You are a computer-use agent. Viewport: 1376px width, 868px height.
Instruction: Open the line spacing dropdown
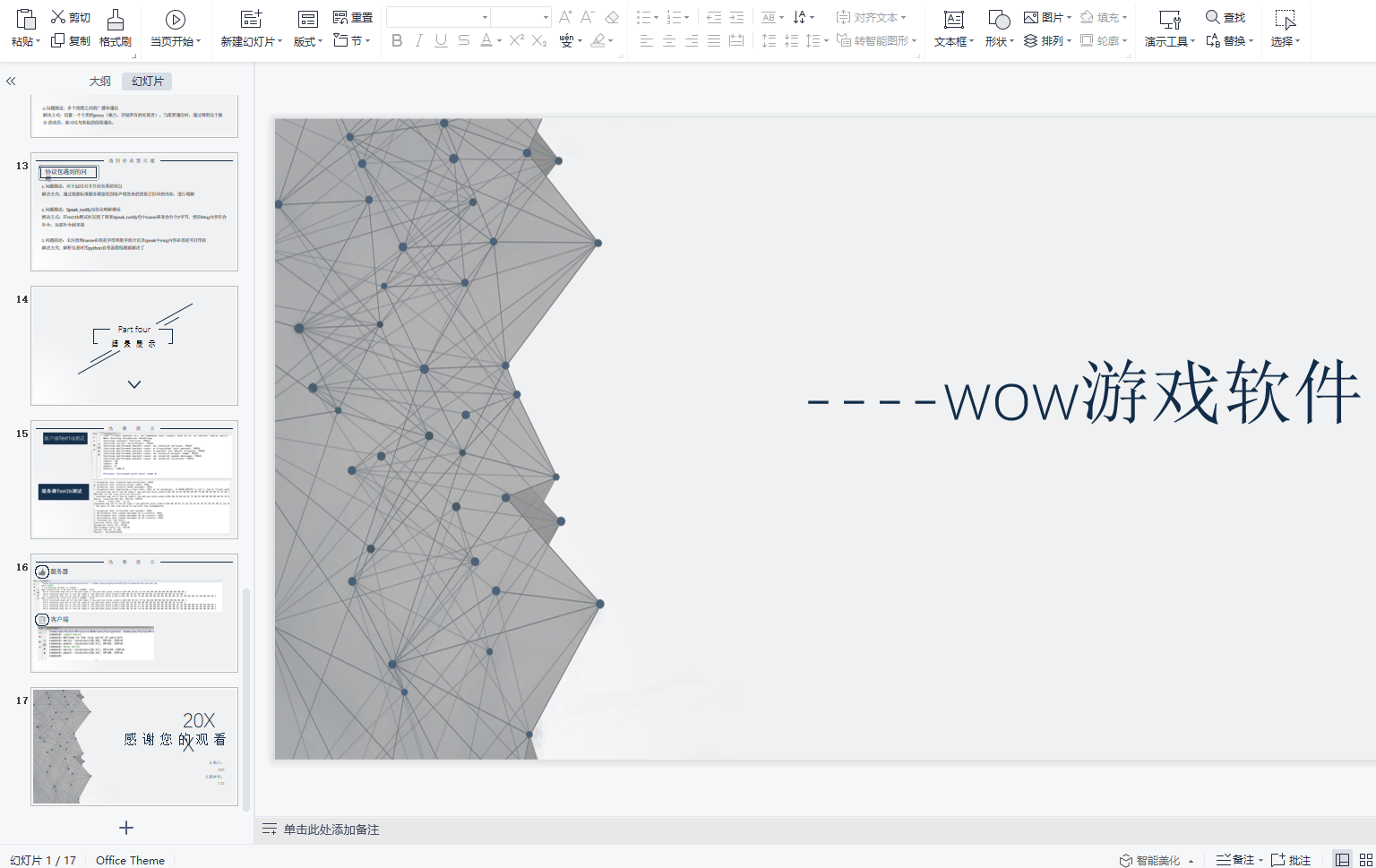tap(826, 41)
